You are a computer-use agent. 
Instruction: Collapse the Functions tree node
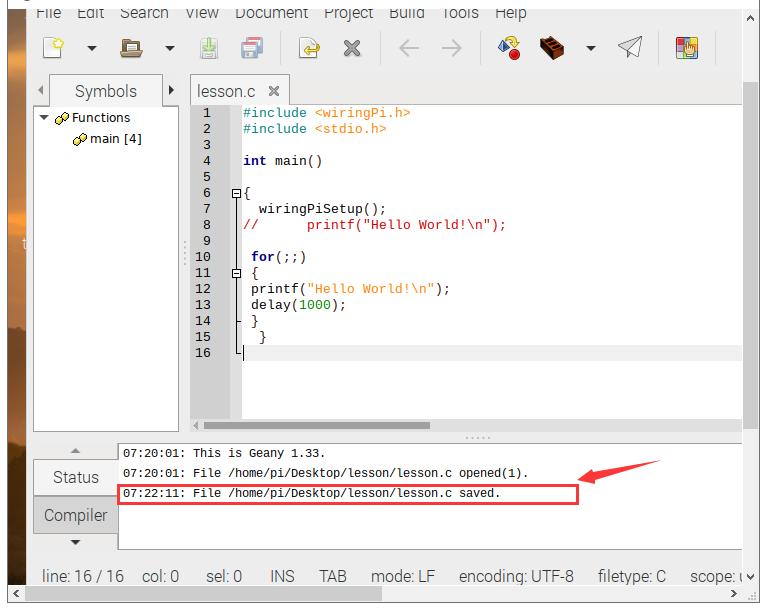[44, 117]
